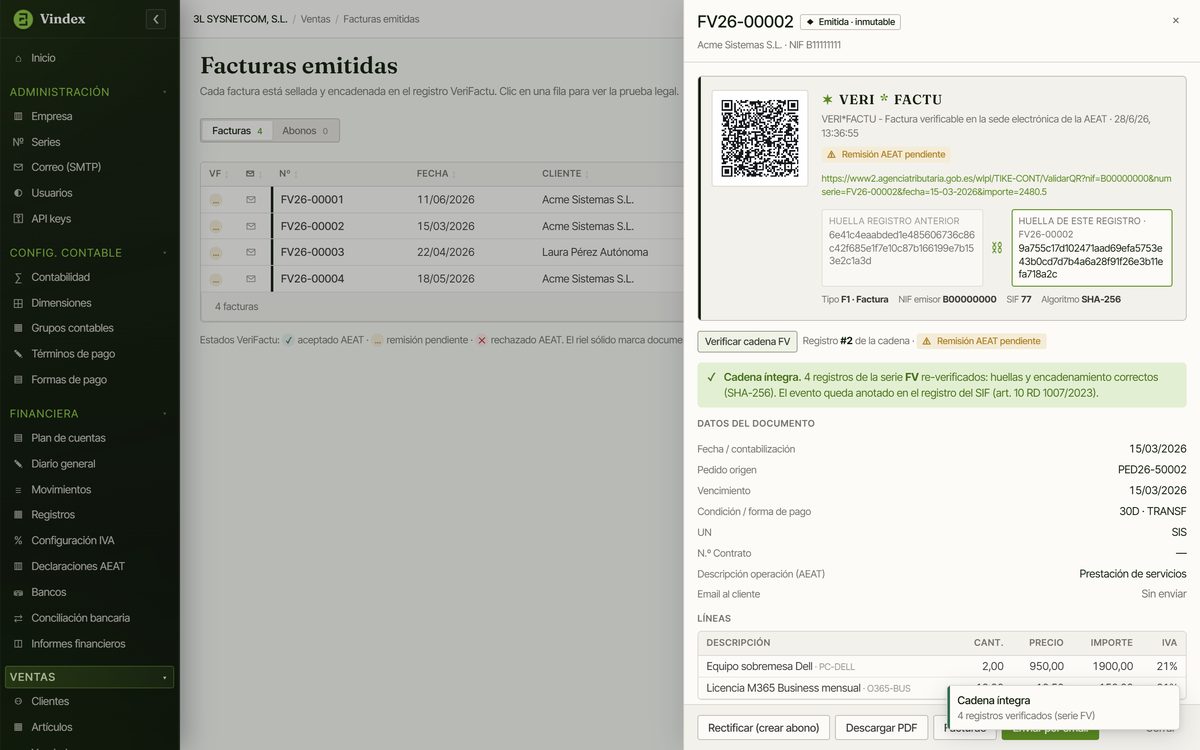Sort table by FECHA column

(x=436, y=174)
